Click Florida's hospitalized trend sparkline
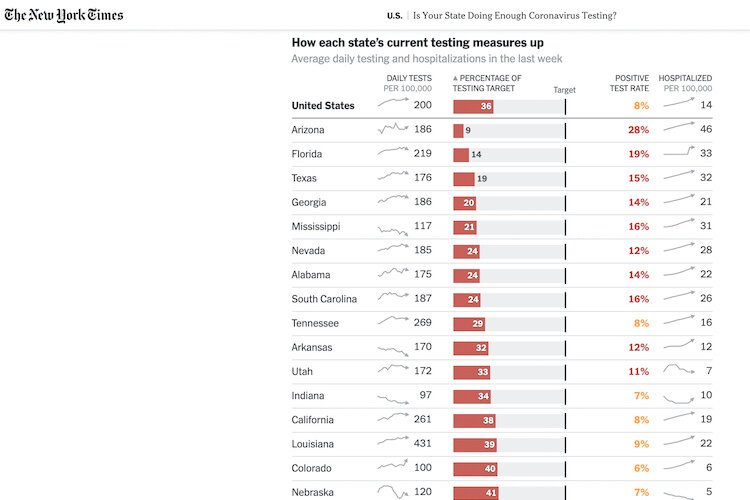Image resolution: width=750 pixels, height=500 pixels. (x=678, y=153)
